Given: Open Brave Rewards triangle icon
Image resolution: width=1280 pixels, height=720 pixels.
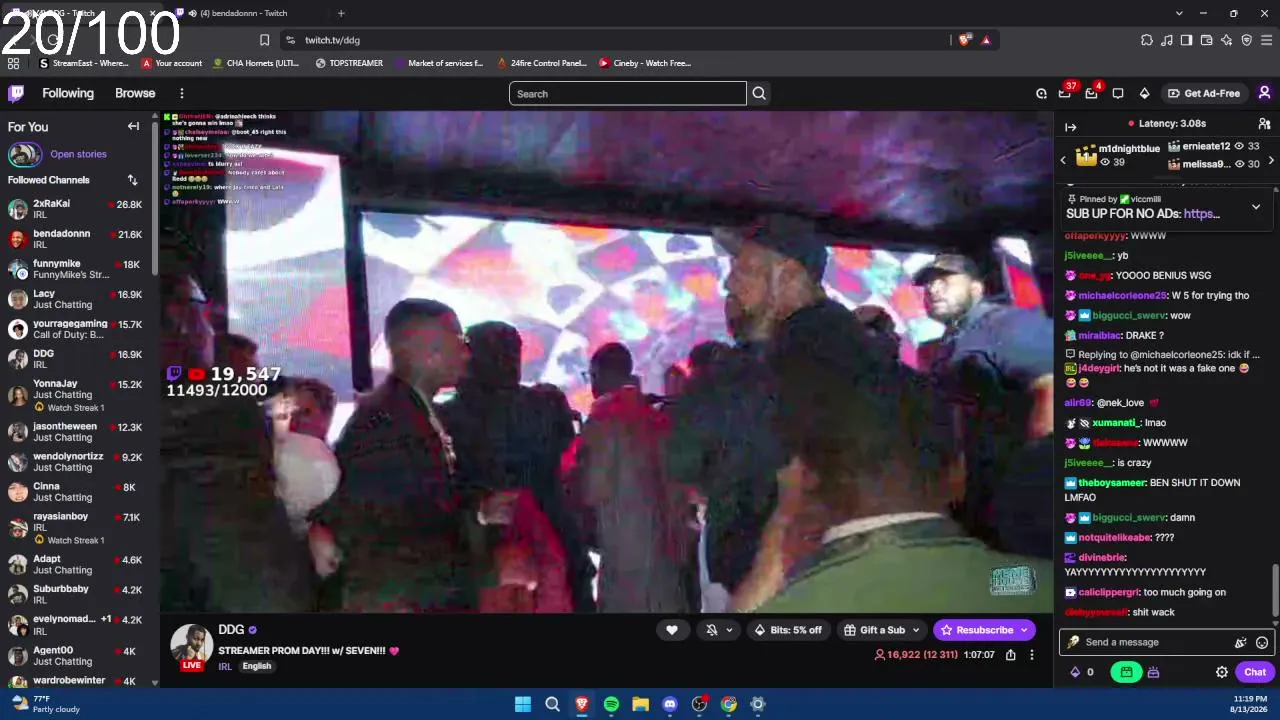Looking at the screenshot, I should (x=986, y=40).
